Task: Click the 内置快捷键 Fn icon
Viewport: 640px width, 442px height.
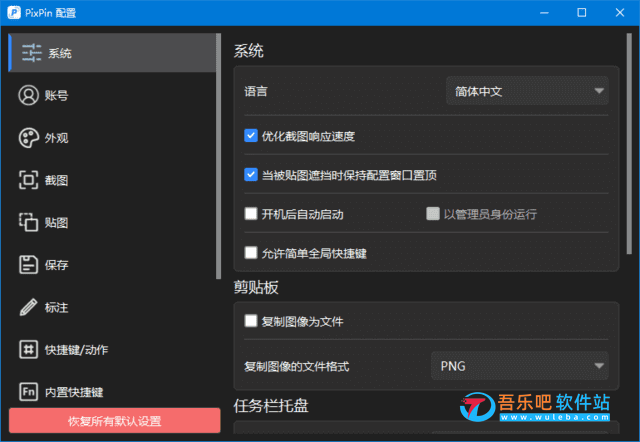Action: pos(28,392)
